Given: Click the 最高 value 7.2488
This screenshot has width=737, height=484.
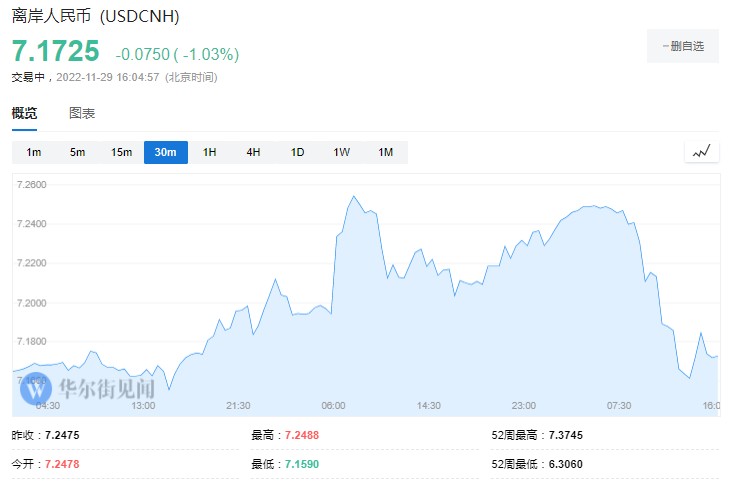Looking at the screenshot, I should pos(301,435).
